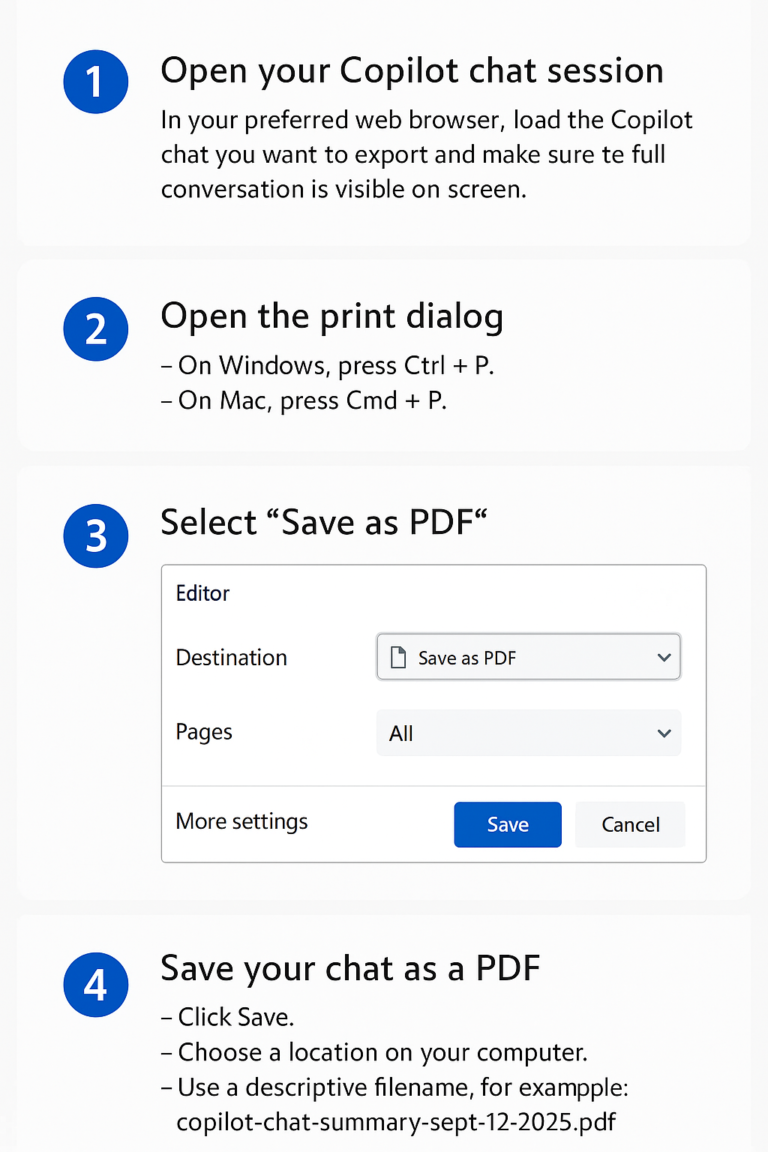768x1152 pixels.
Task: Click the Destination label
Action: click(231, 658)
